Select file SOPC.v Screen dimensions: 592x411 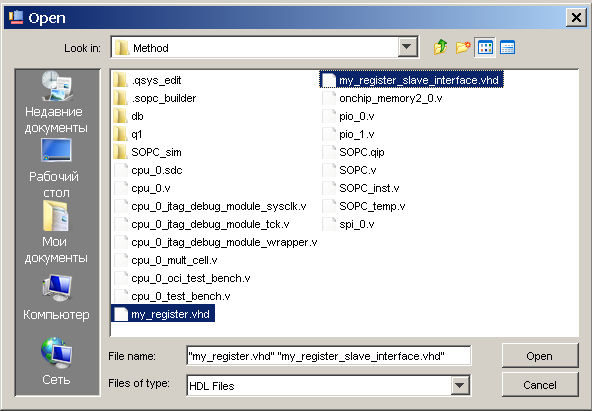coord(358,170)
